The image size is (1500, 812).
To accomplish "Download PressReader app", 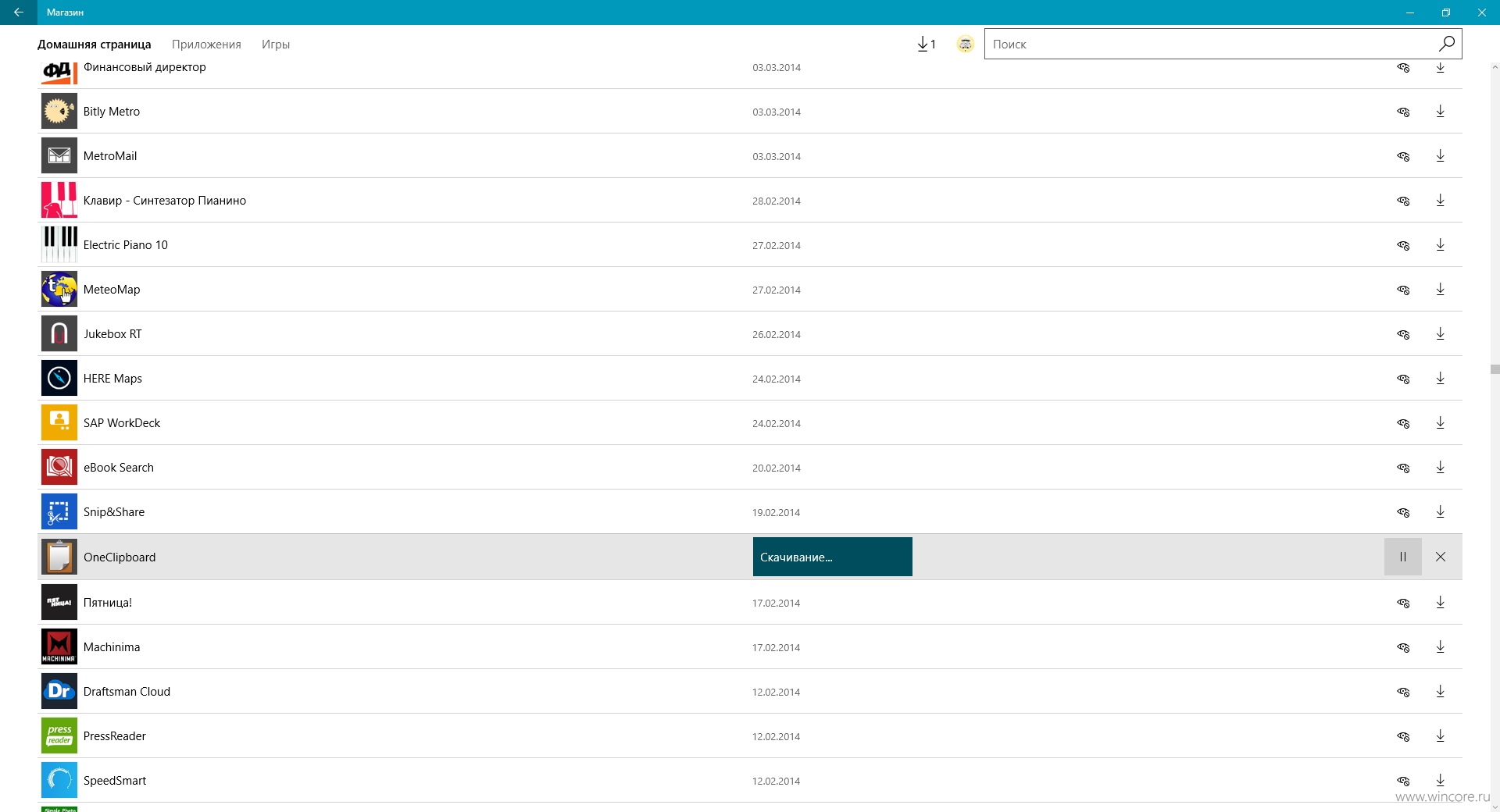I will tap(1440, 736).
